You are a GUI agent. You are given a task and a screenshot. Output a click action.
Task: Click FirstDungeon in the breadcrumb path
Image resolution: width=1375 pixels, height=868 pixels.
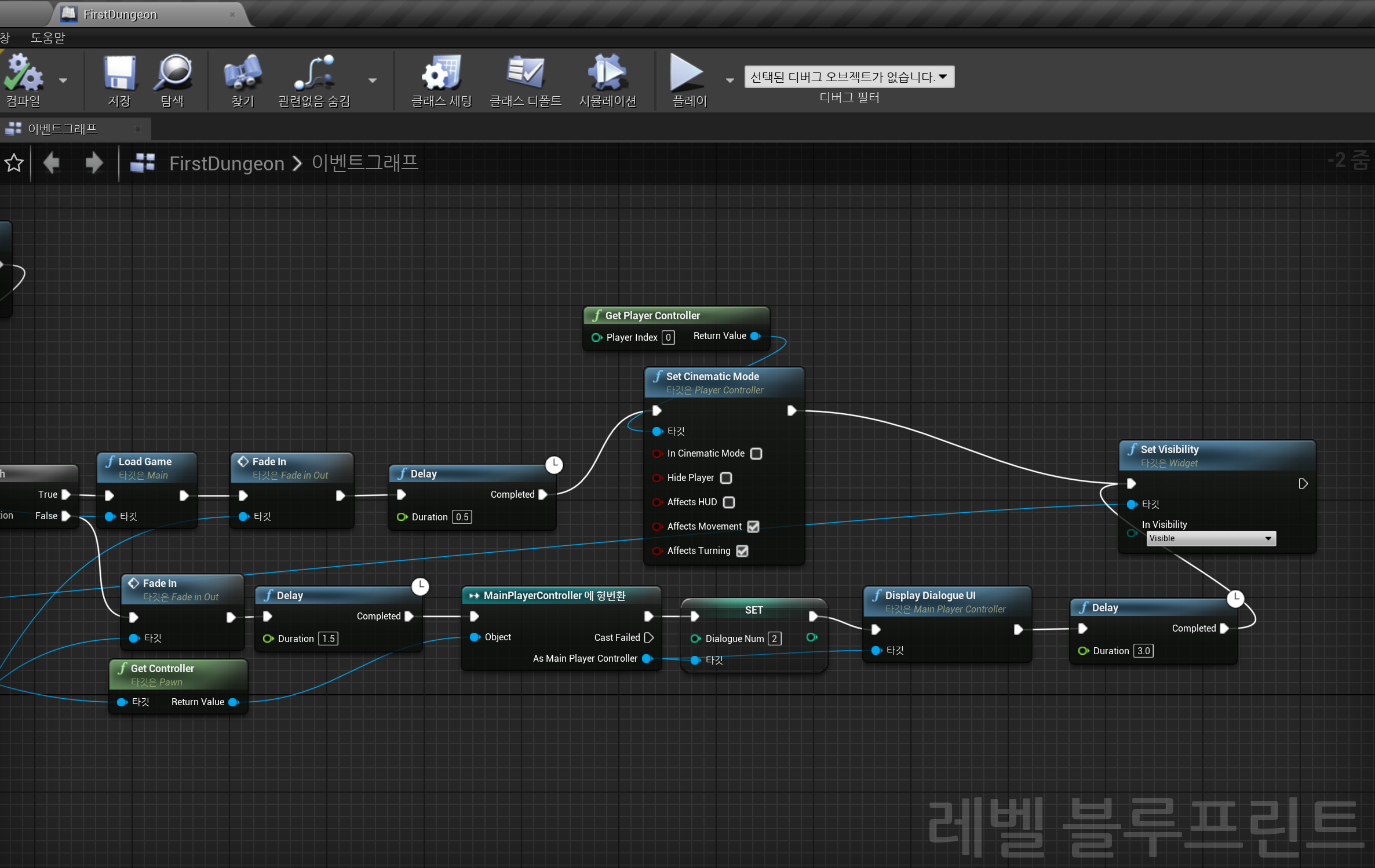click(x=227, y=163)
